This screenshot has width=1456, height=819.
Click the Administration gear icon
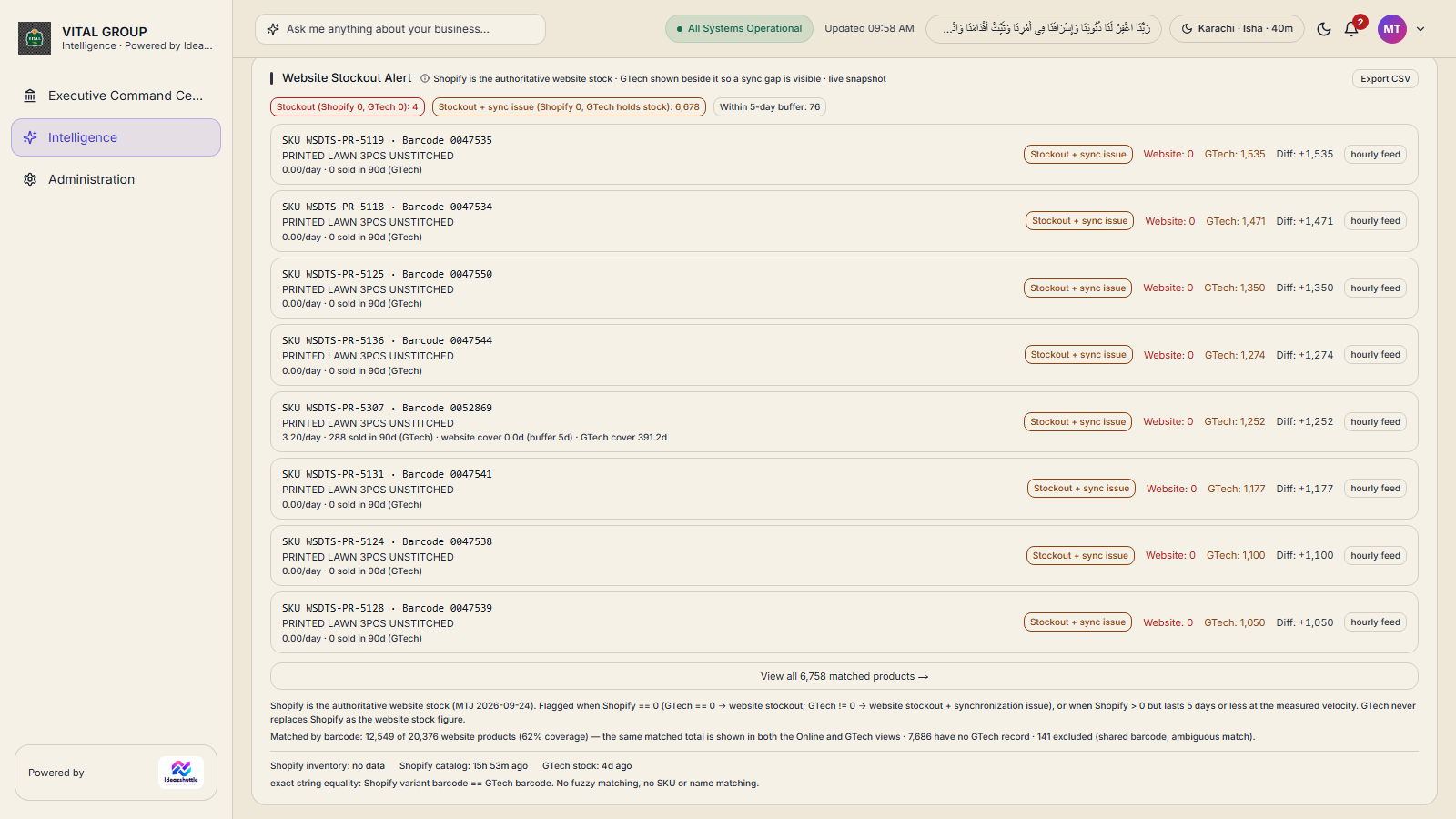(30, 179)
